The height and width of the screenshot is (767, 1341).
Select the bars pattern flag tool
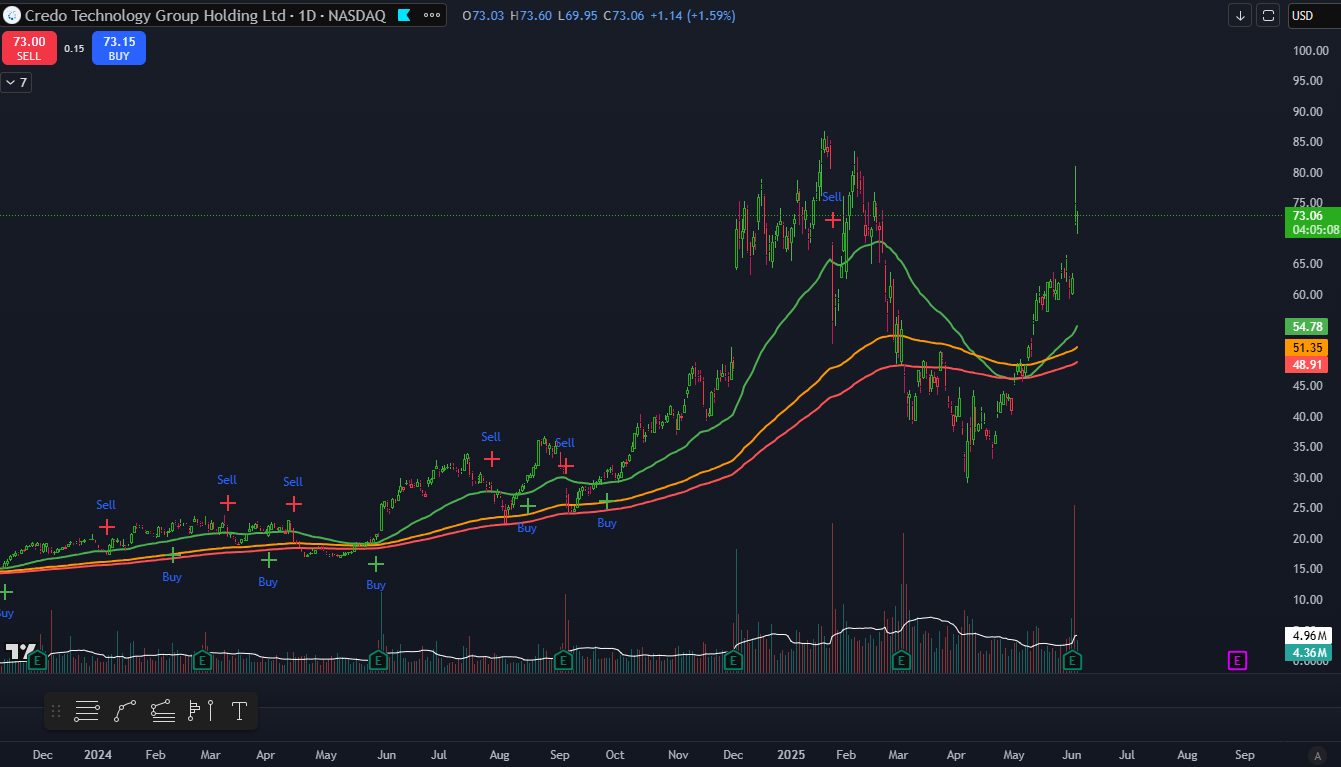(201, 712)
